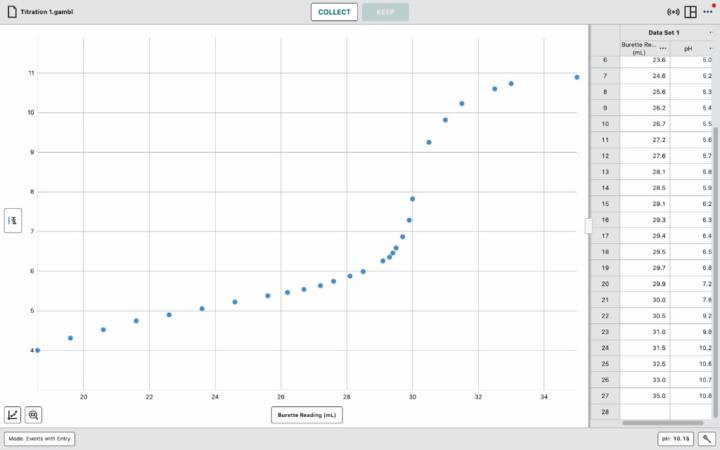Screen dimensions: 720x450
Task: Select empty row 28 Burette Reading cell
Action: pyautogui.click(x=644, y=412)
